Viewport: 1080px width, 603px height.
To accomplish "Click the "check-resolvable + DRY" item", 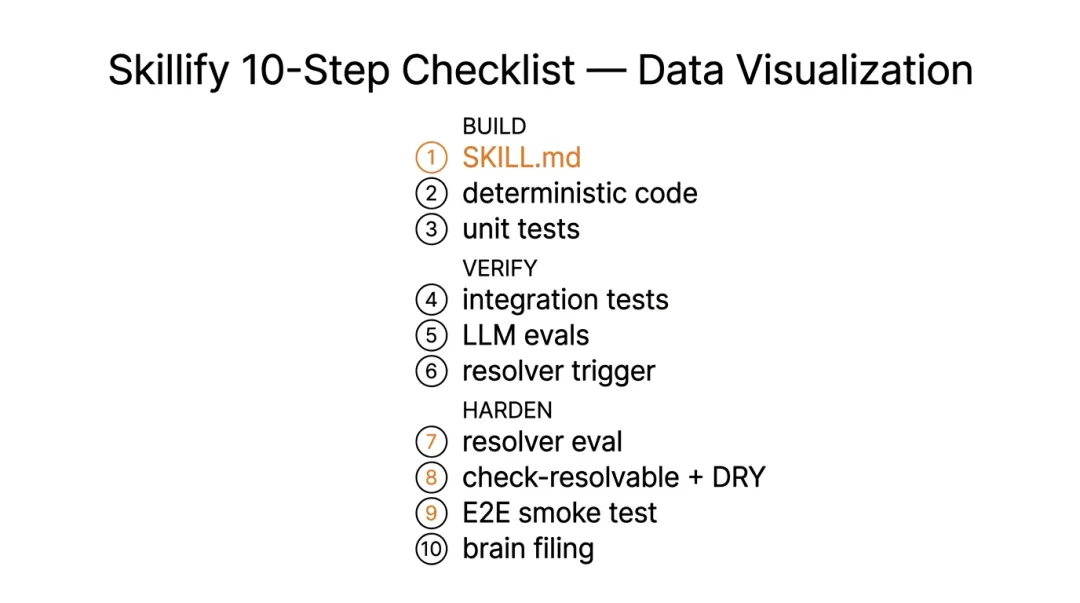I will (x=613, y=477).
